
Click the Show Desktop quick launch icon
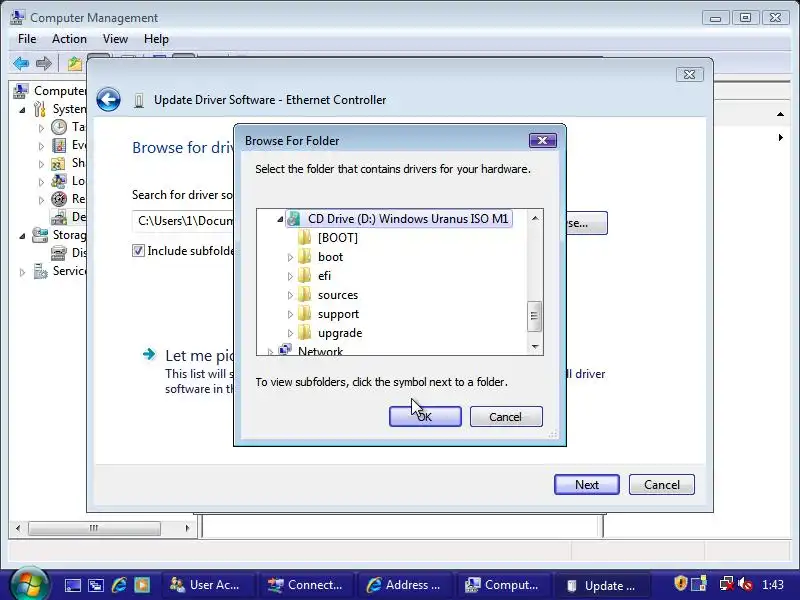(72, 585)
